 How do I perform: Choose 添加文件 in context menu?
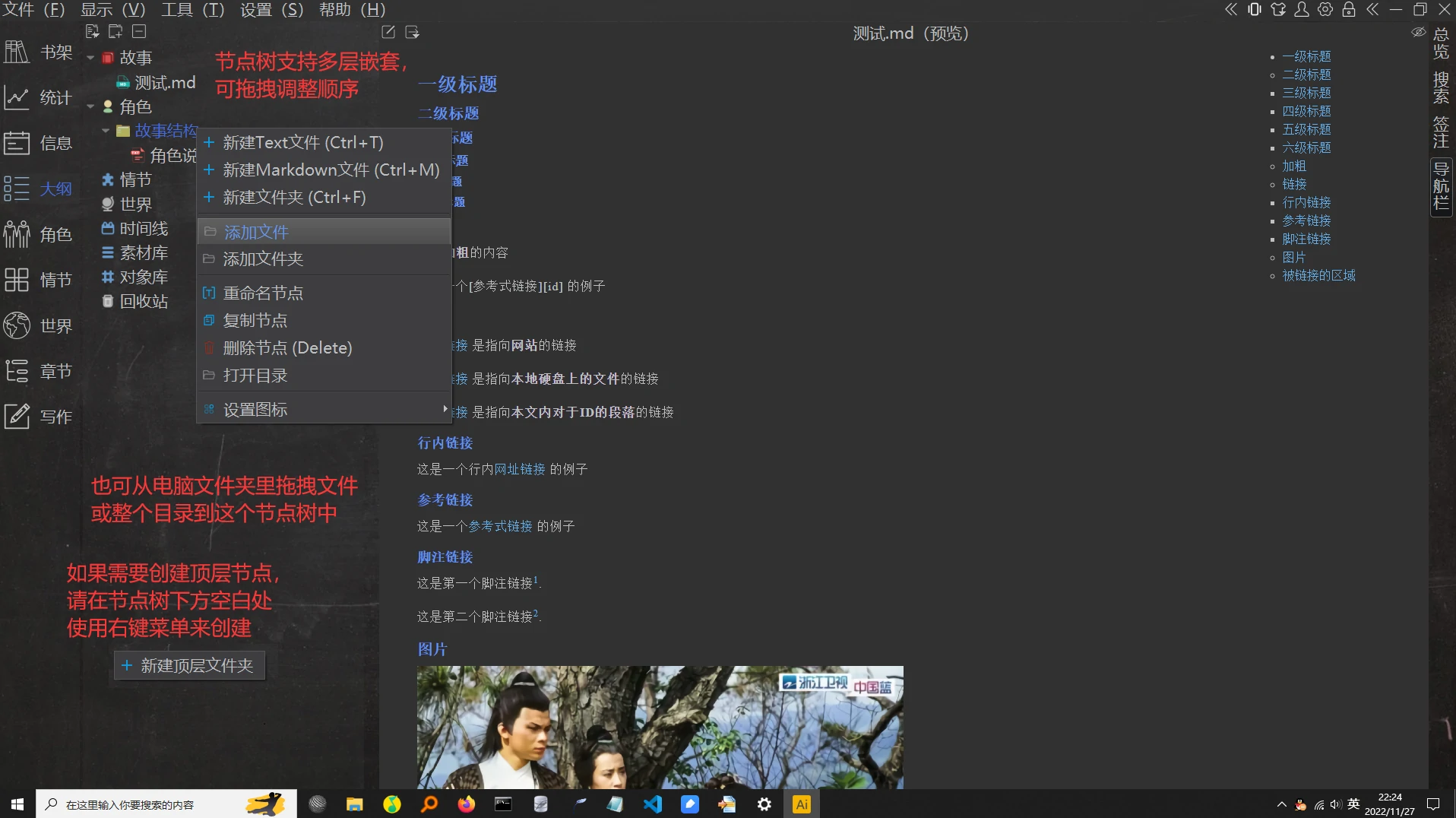pos(324,232)
